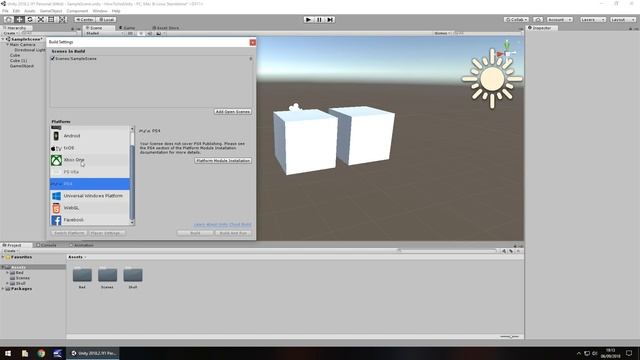The width and height of the screenshot is (640, 360).
Task: Select Cube (1) in the Hierarchy
Action: [x=18, y=60]
